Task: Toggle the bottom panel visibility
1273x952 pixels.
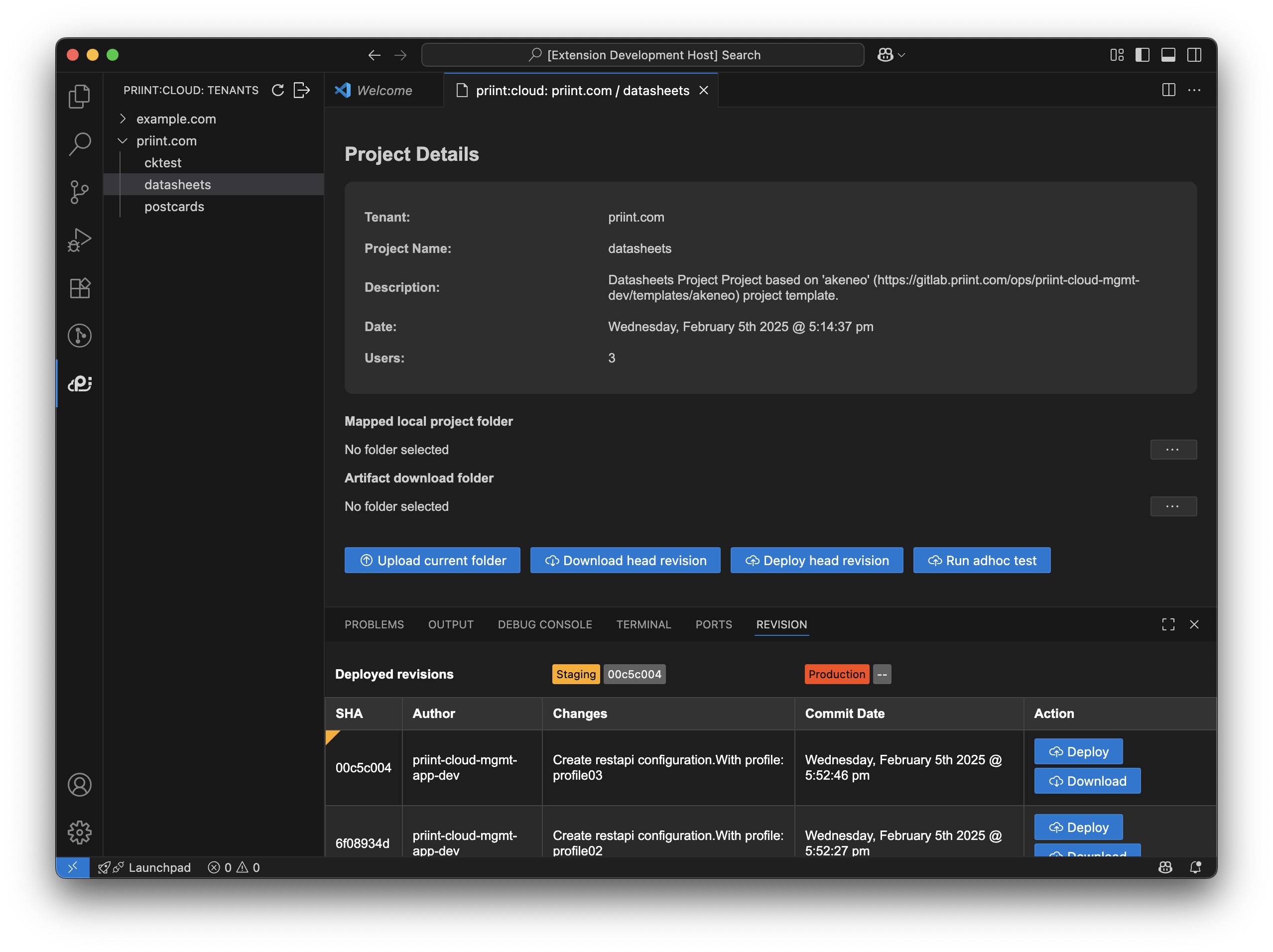Action: tap(1168, 55)
